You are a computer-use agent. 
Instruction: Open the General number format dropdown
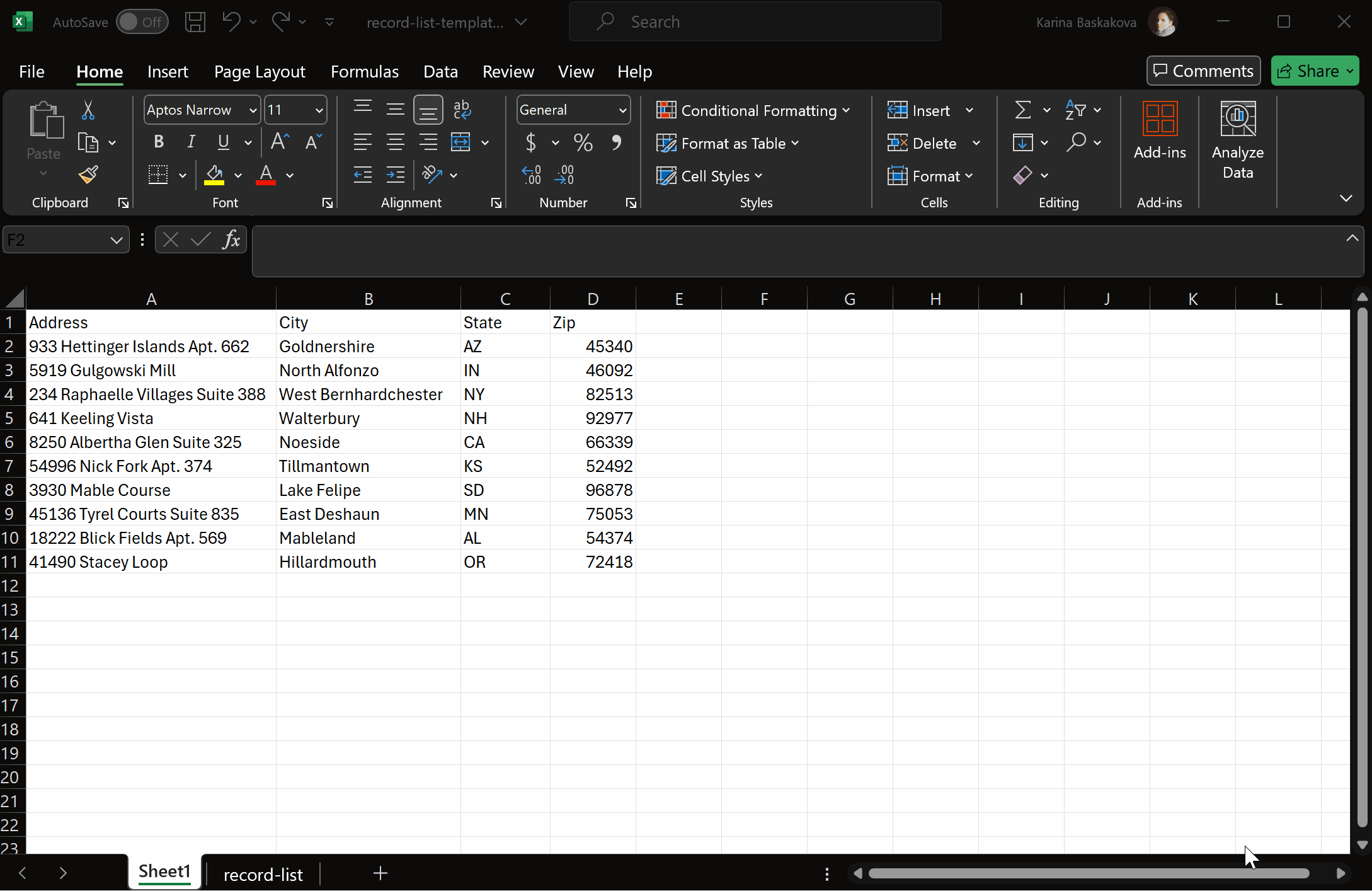point(622,111)
